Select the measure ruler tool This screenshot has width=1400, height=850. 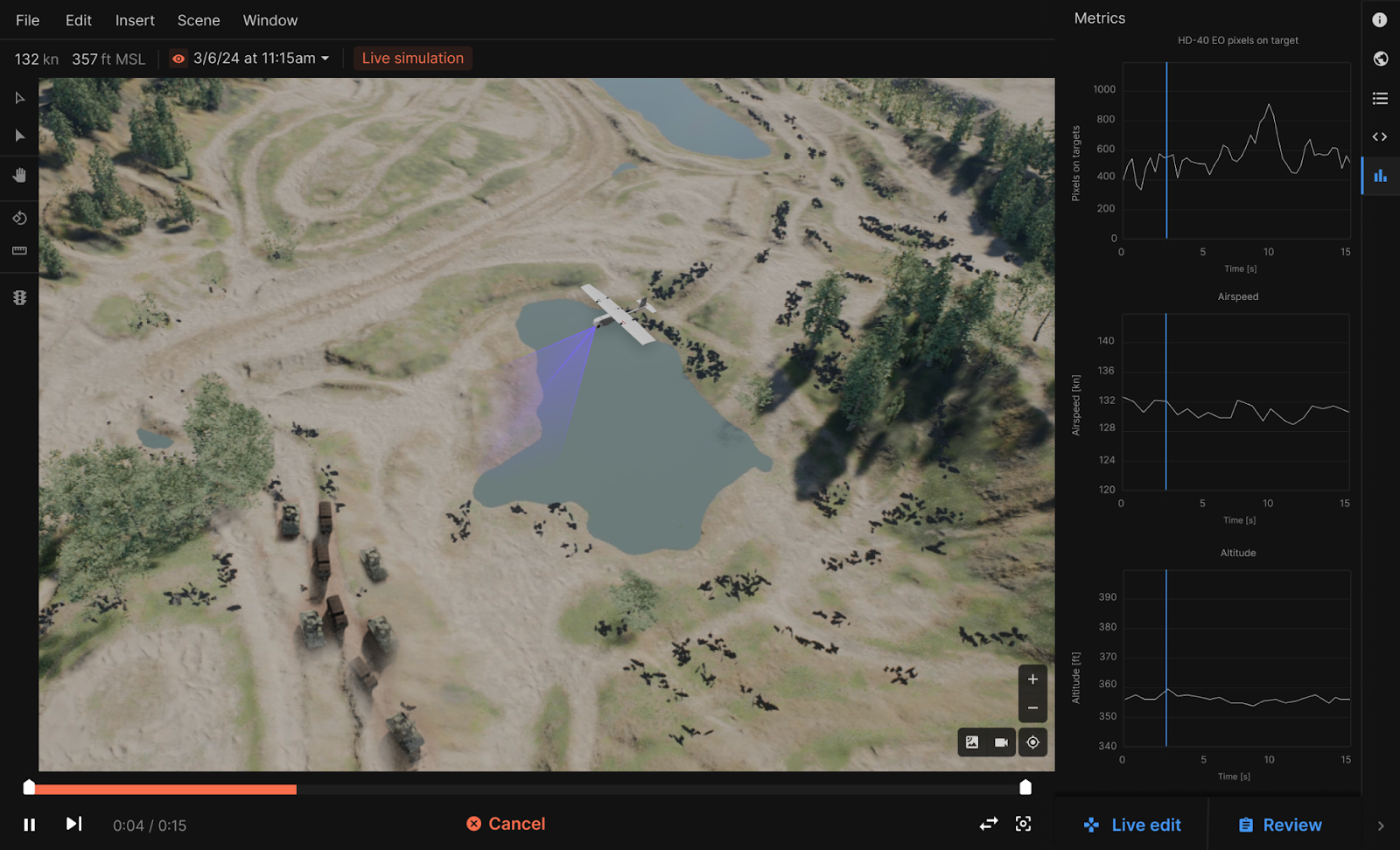pos(19,251)
